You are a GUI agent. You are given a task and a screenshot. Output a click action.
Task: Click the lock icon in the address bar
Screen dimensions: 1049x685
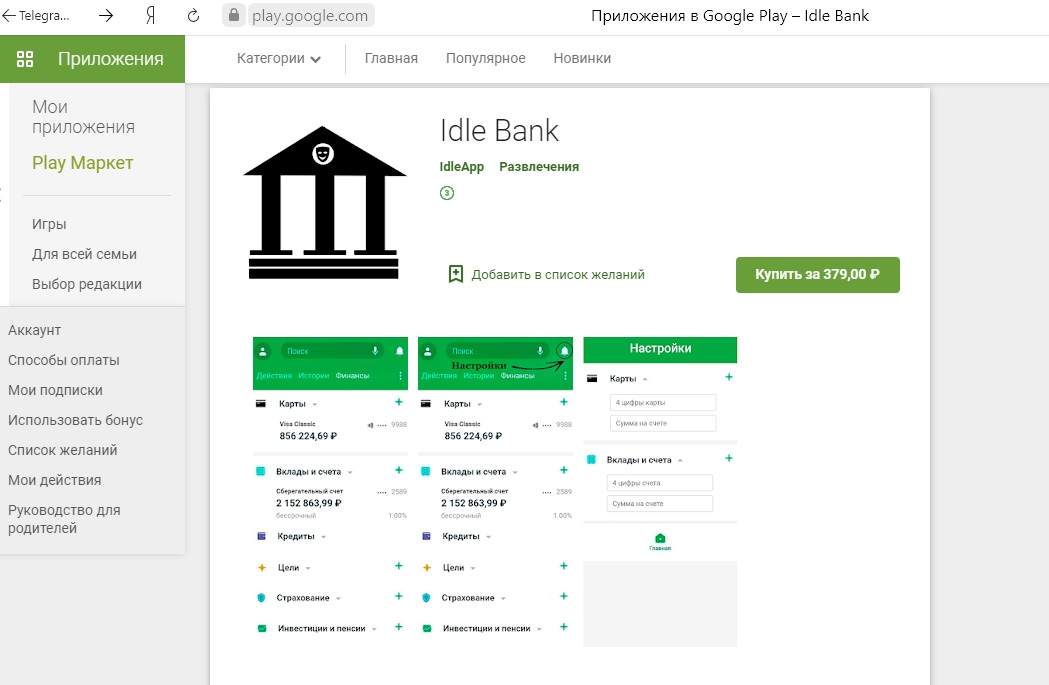[233, 15]
